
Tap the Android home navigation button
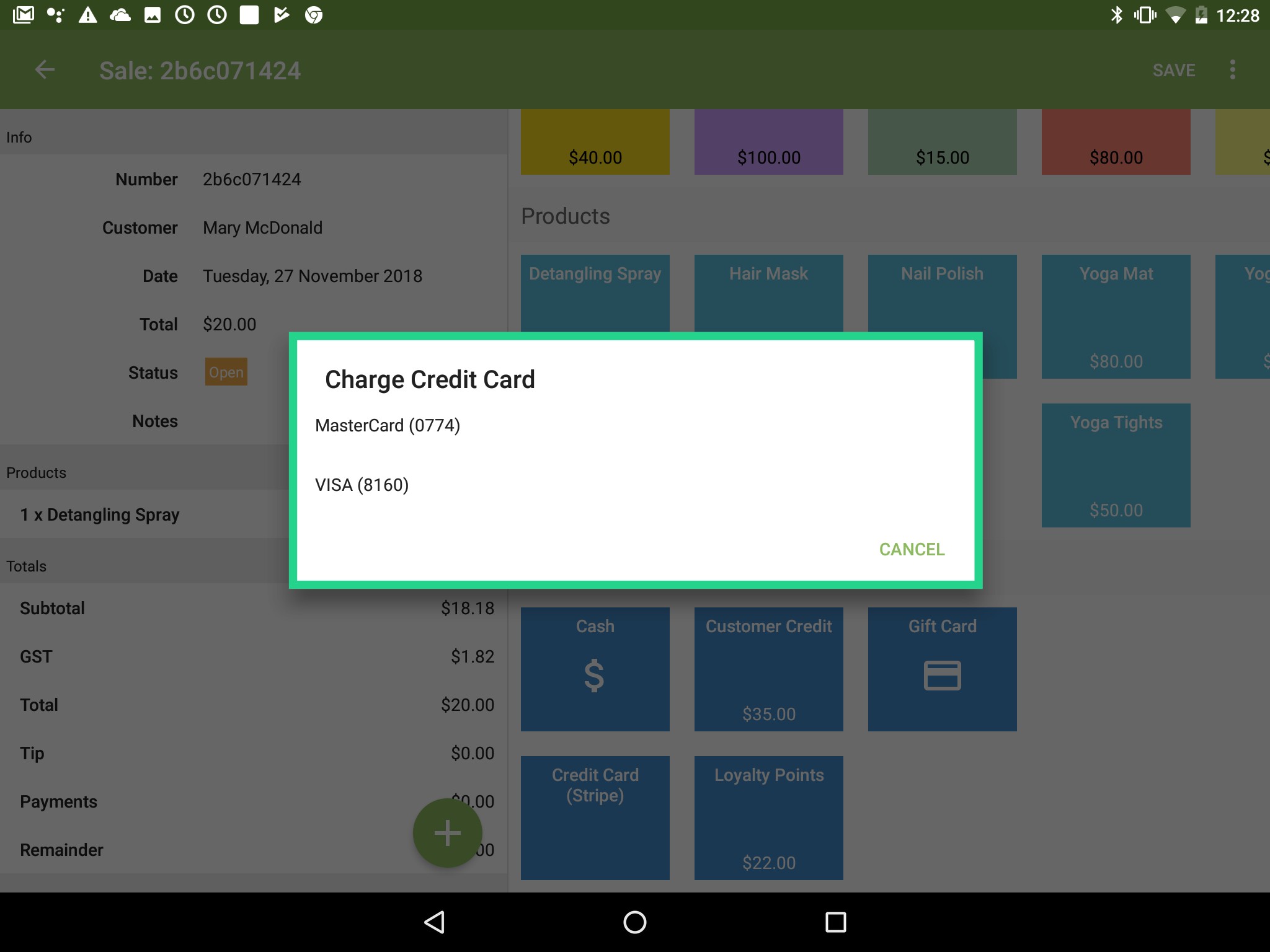click(634, 922)
